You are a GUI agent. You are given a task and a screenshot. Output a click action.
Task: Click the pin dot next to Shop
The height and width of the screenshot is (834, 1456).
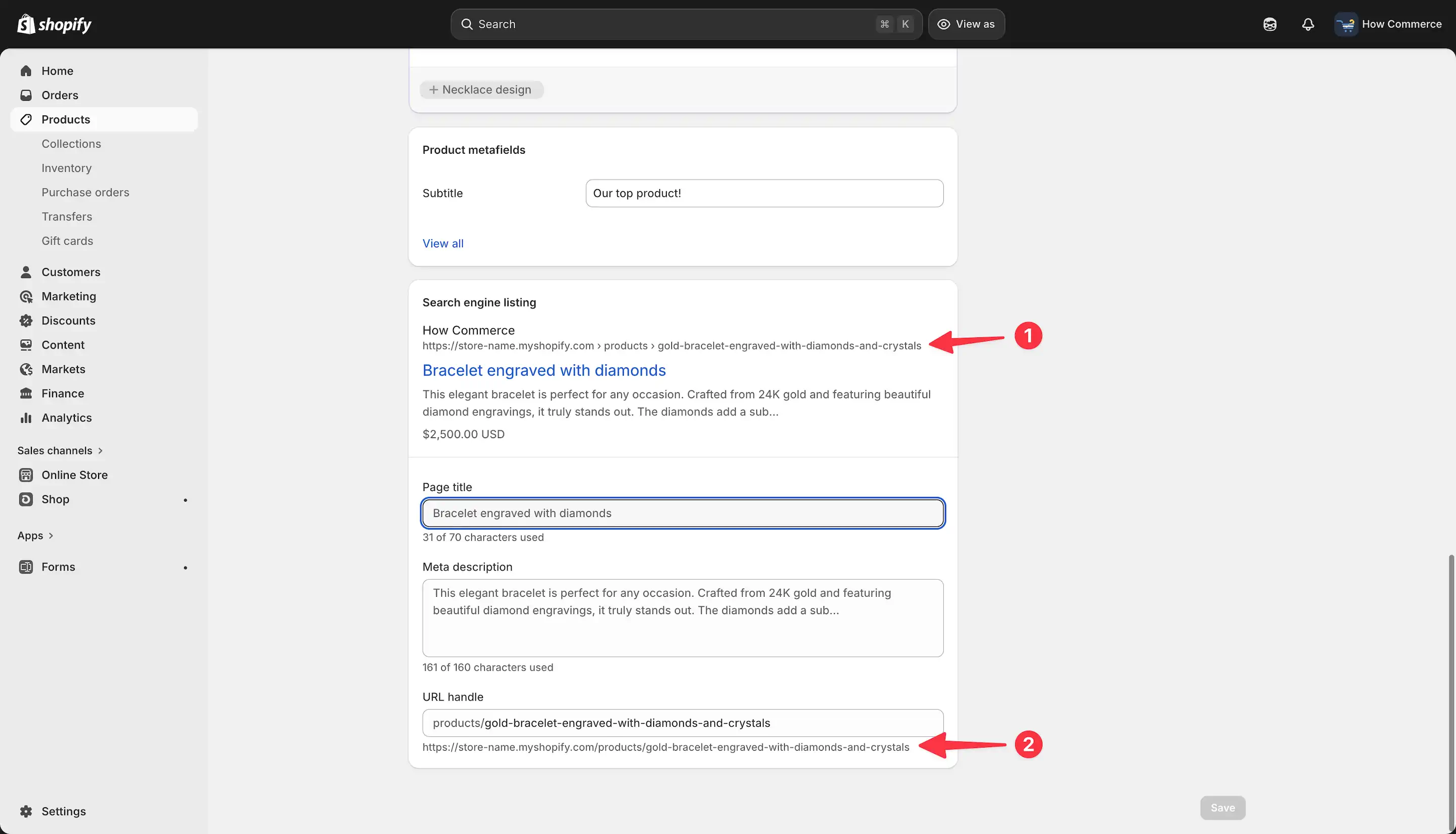[x=185, y=500]
